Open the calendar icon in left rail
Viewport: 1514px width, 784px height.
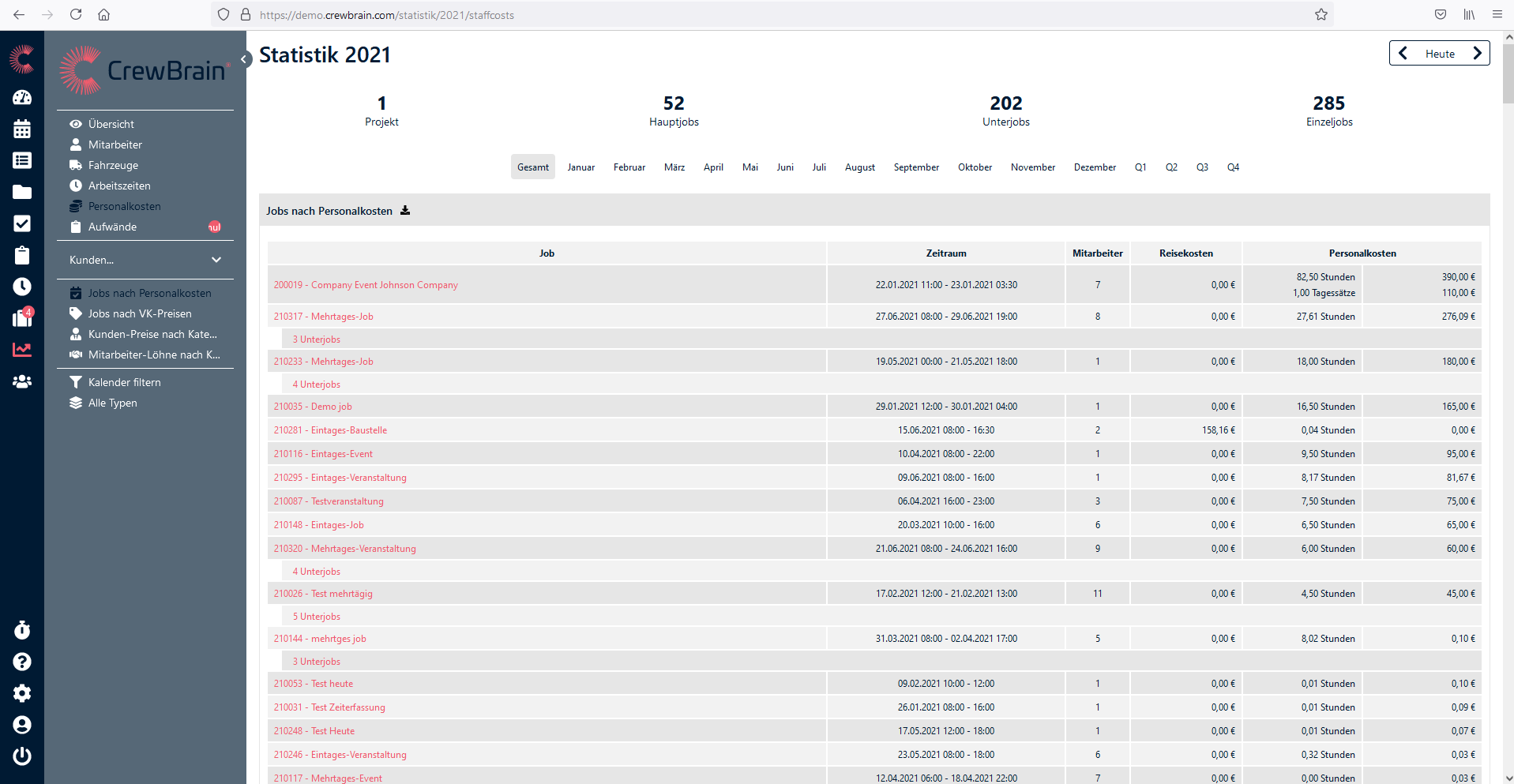[22, 129]
